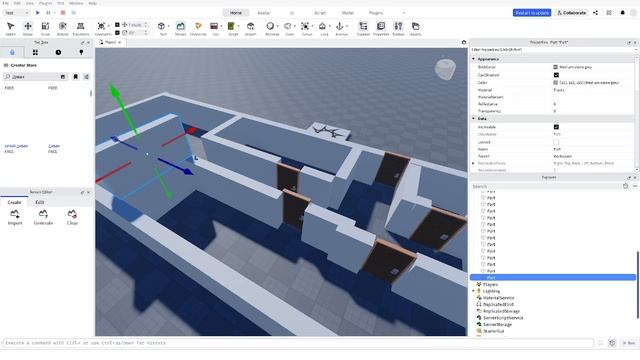Click the Explorer search field
This screenshot has width=640, height=360.
546,186
